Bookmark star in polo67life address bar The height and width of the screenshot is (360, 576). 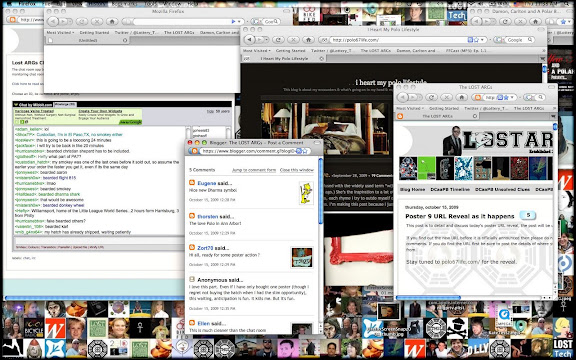(476, 40)
